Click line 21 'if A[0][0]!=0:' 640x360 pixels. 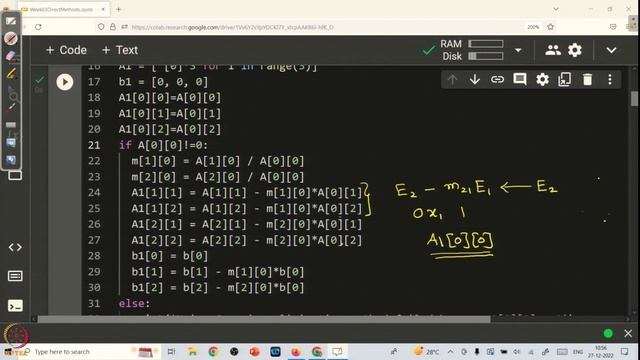click(163, 145)
